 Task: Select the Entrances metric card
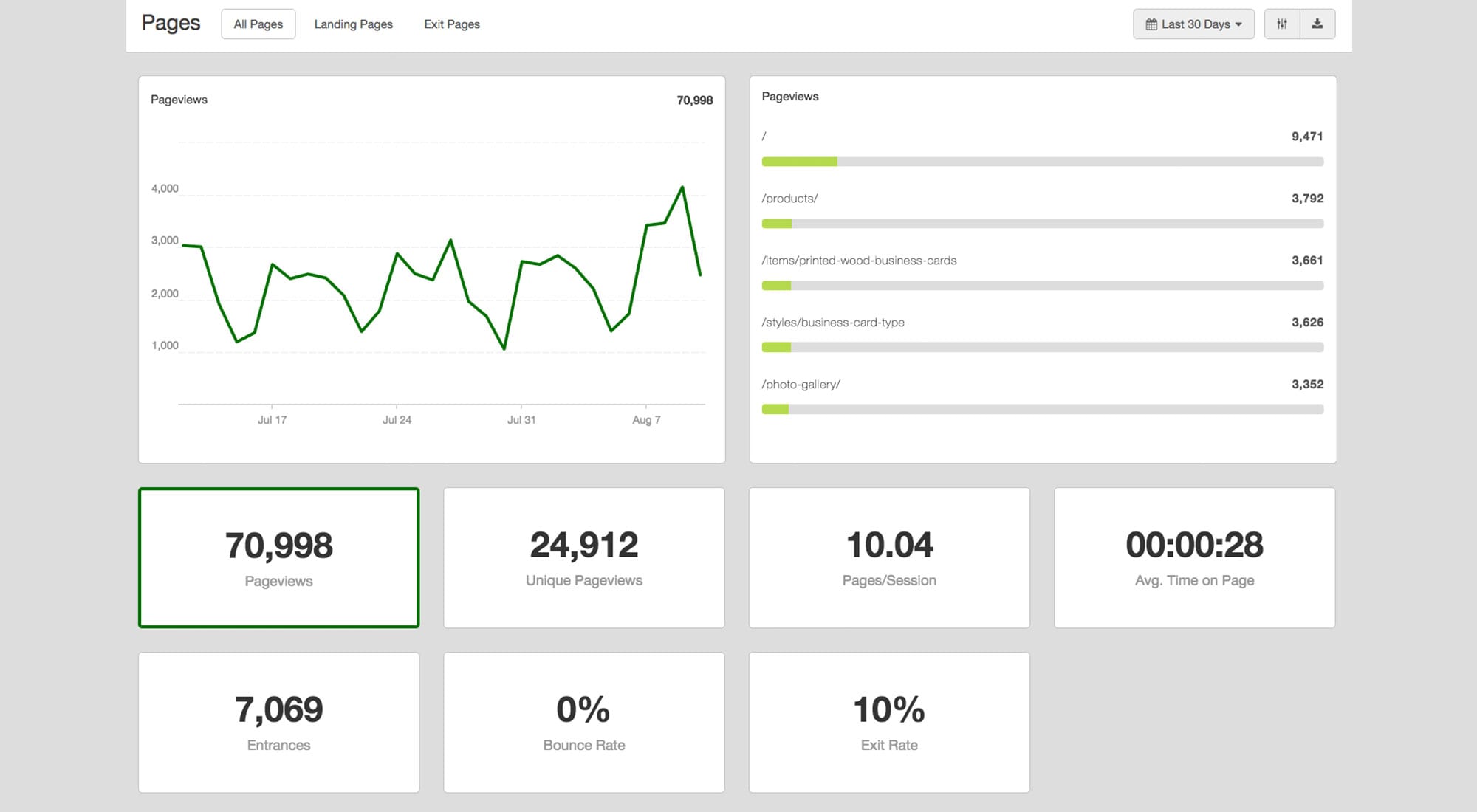click(279, 723)
